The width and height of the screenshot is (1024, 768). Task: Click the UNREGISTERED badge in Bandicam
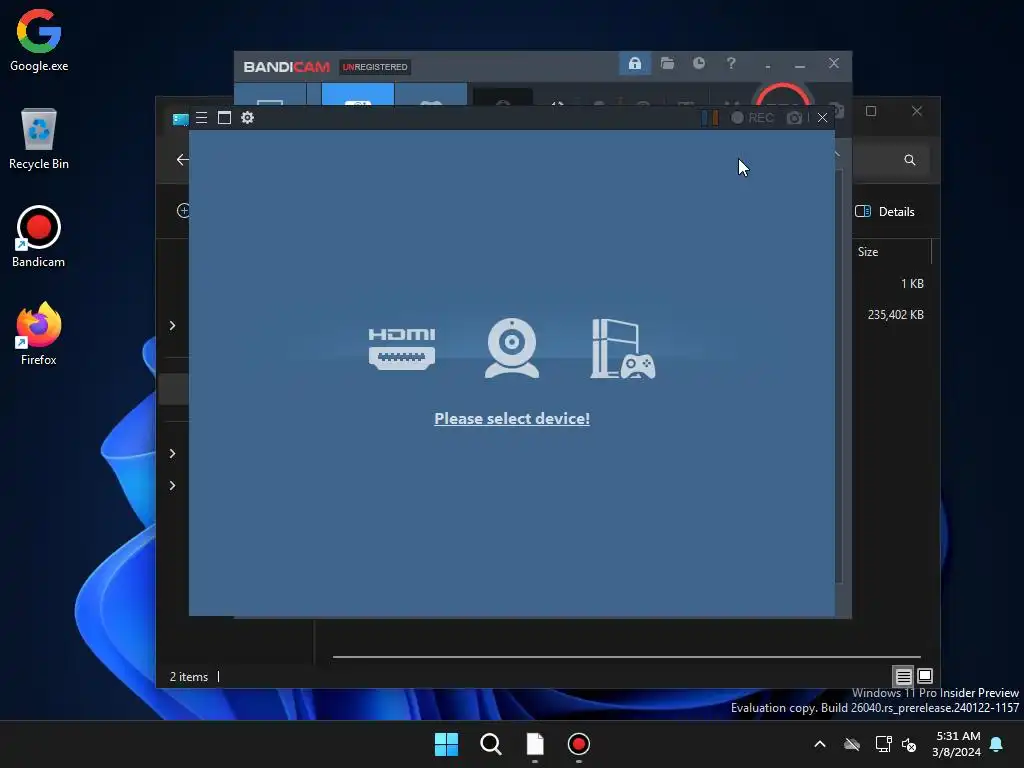[375, 67]
